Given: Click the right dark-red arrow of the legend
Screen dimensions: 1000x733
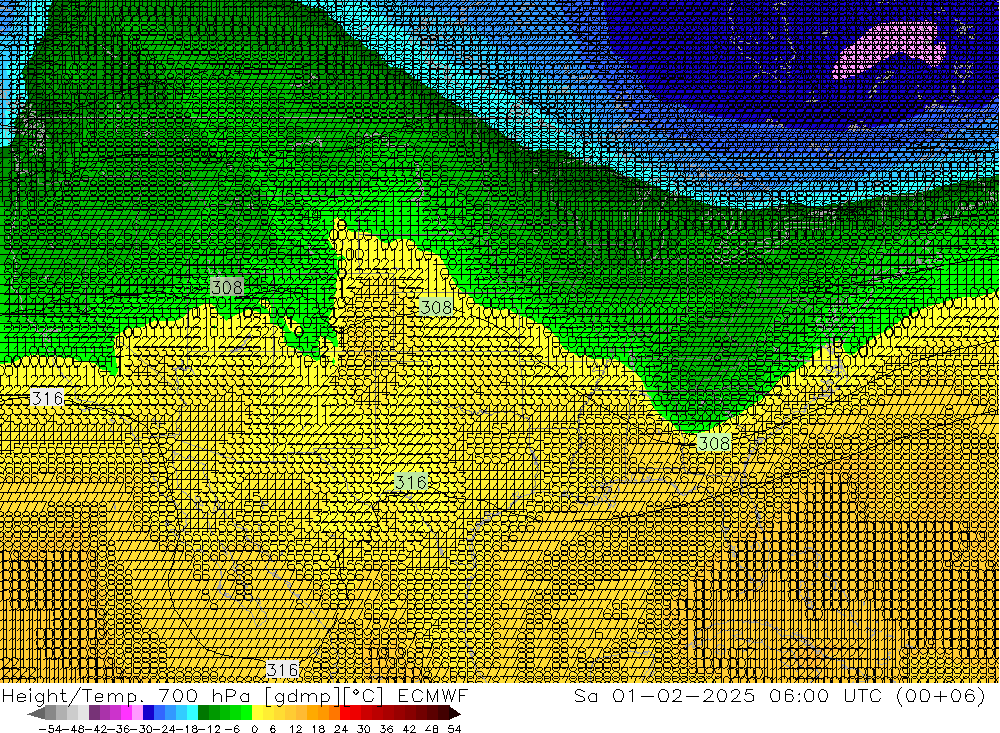Looking at the screenshot, I should [x=455, y=713].
